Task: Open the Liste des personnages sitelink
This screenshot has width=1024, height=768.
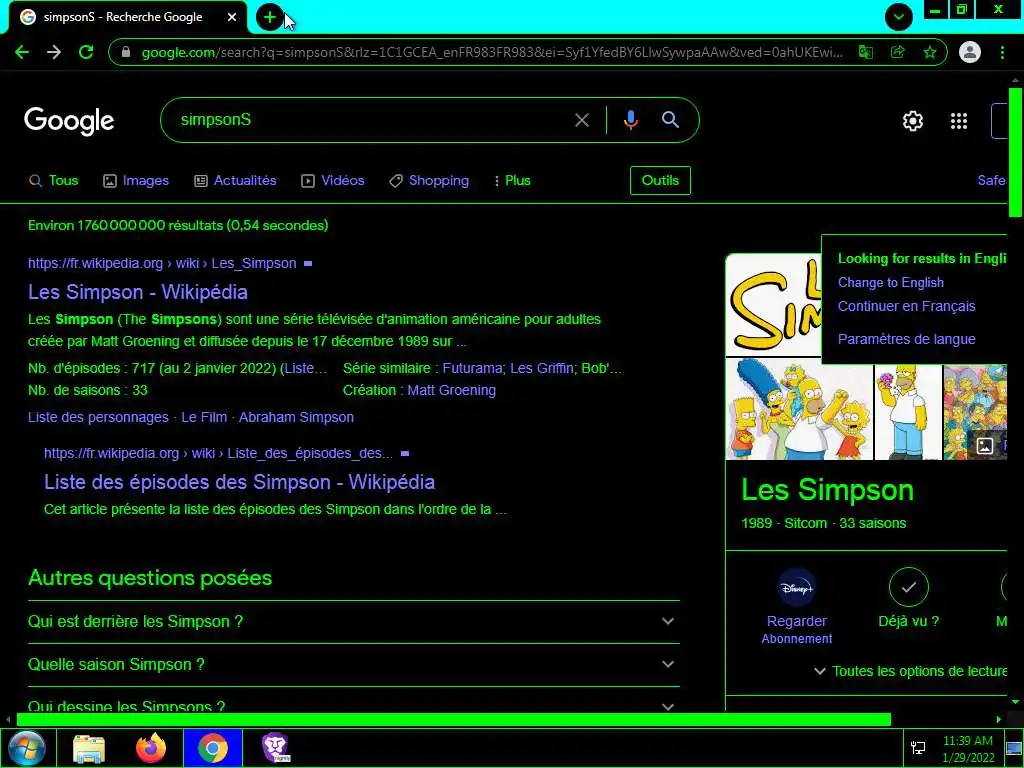Action: click(x=98, y=417)
